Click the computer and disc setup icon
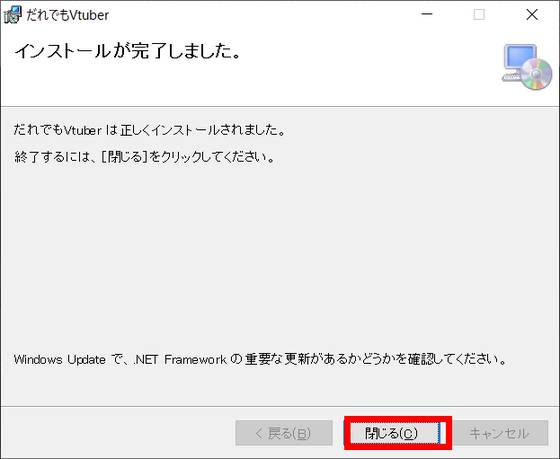This screenshot has width=560, height=459. [527, 67]
